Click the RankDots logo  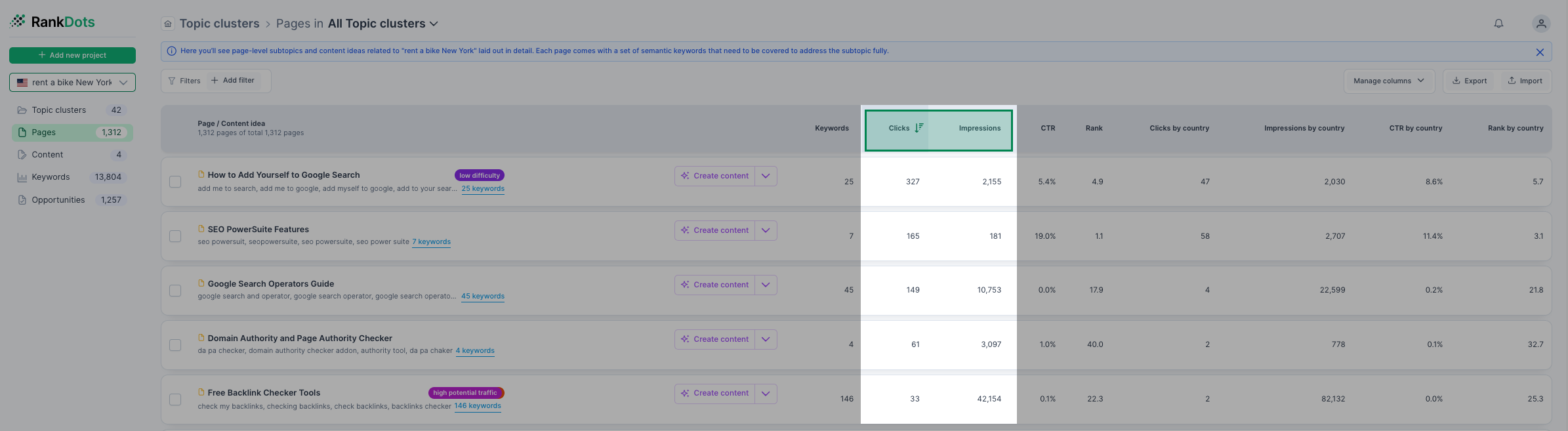pyautogui.click(x=52, y=22)
